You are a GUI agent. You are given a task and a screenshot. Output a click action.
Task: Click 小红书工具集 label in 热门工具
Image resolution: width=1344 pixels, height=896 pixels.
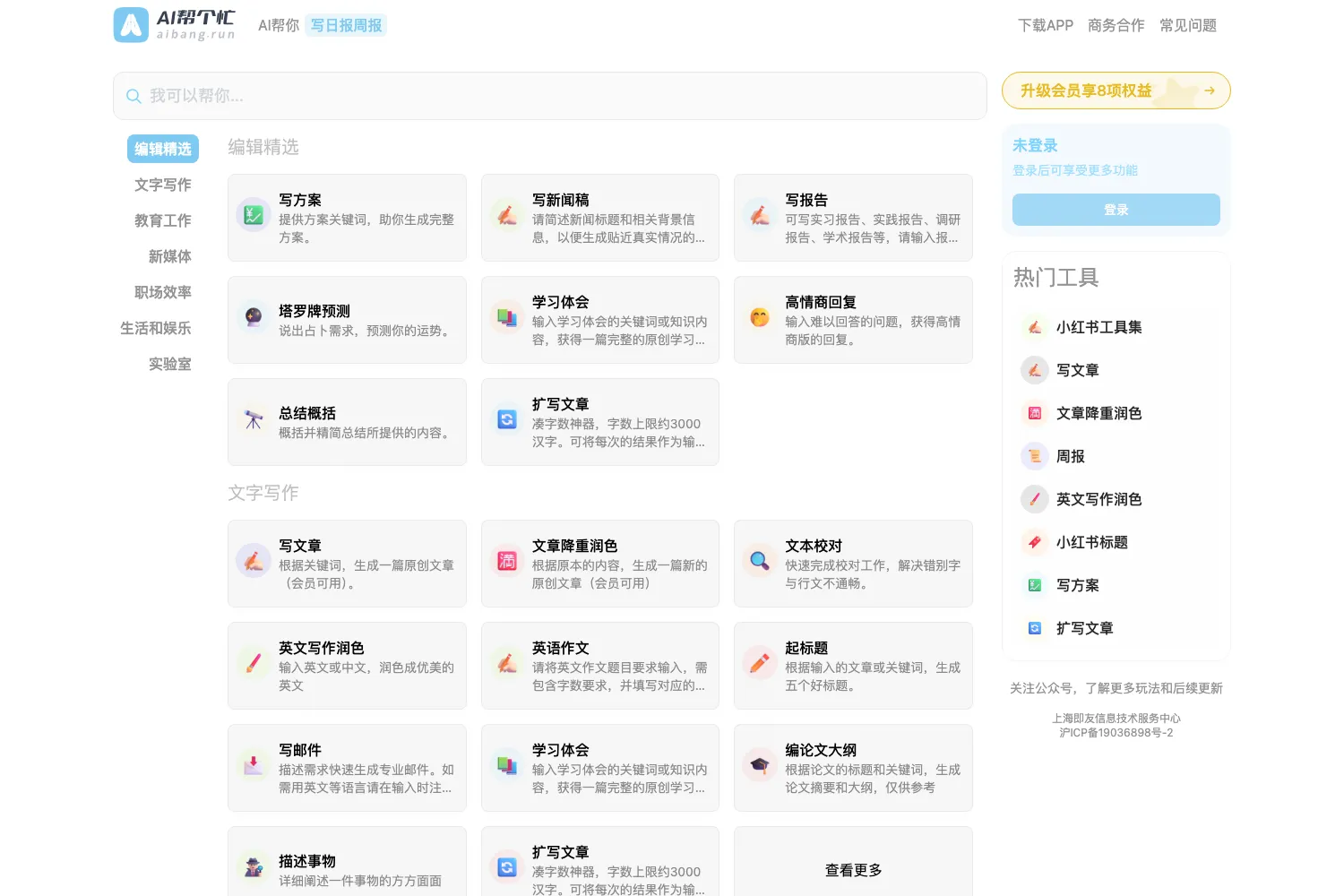click(1099, 327)
